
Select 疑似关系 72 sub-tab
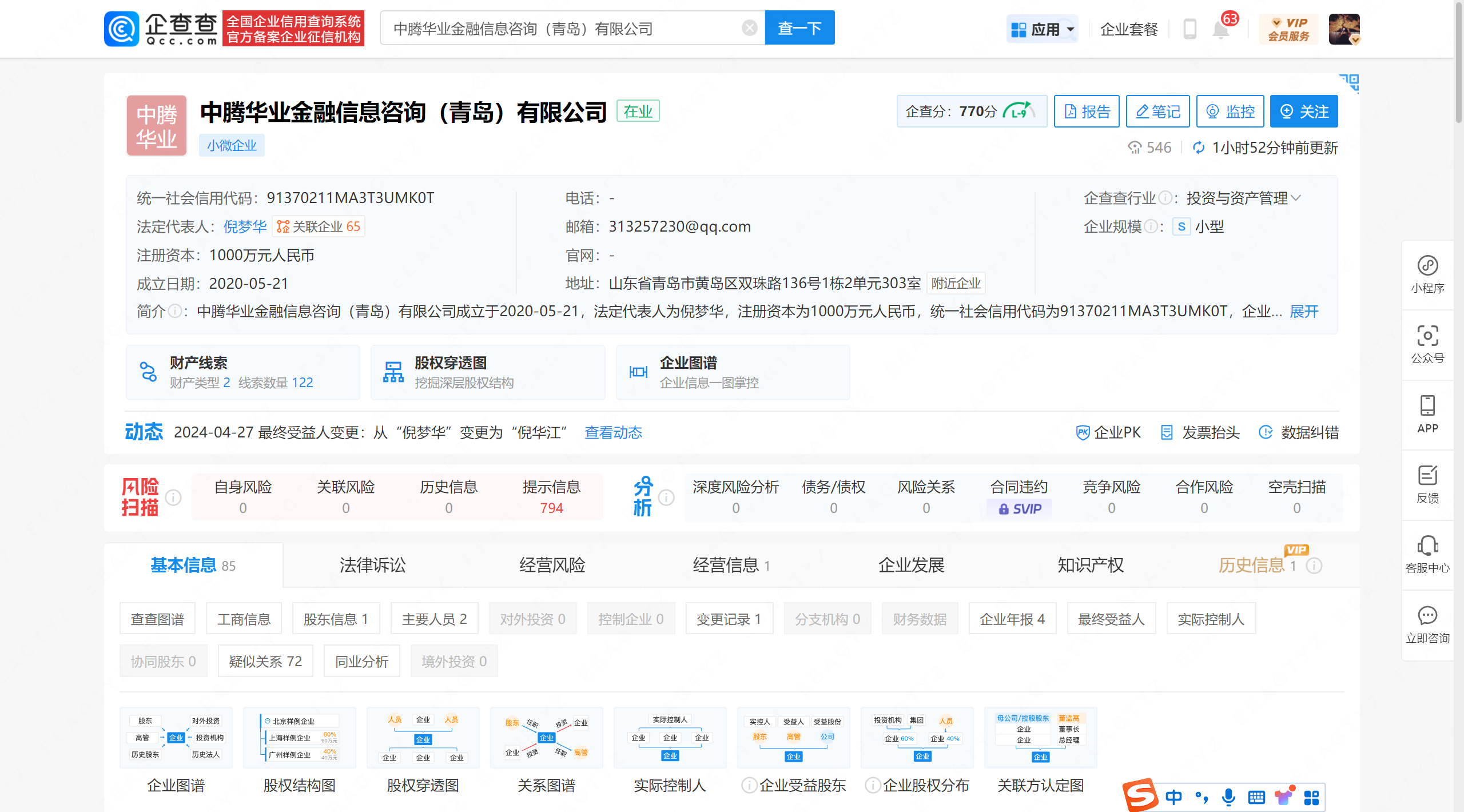click(265, 661)
